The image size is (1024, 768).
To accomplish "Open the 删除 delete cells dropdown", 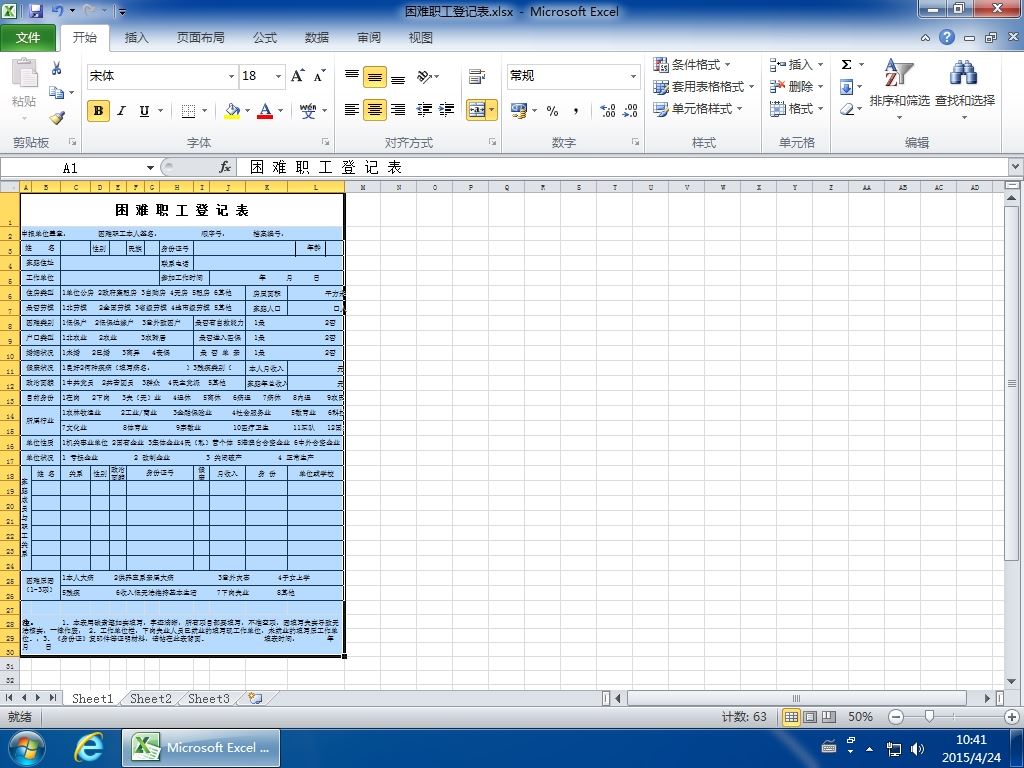I will [x=820, y=86].
